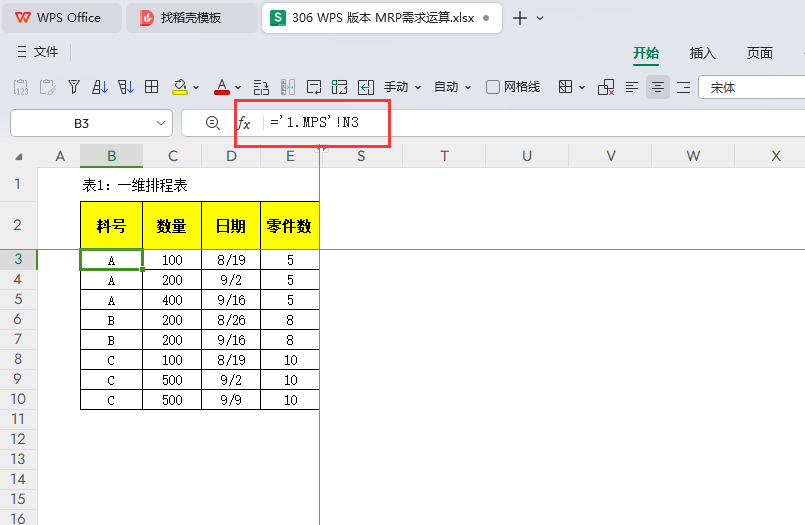Select date cell 8/26

231,320
